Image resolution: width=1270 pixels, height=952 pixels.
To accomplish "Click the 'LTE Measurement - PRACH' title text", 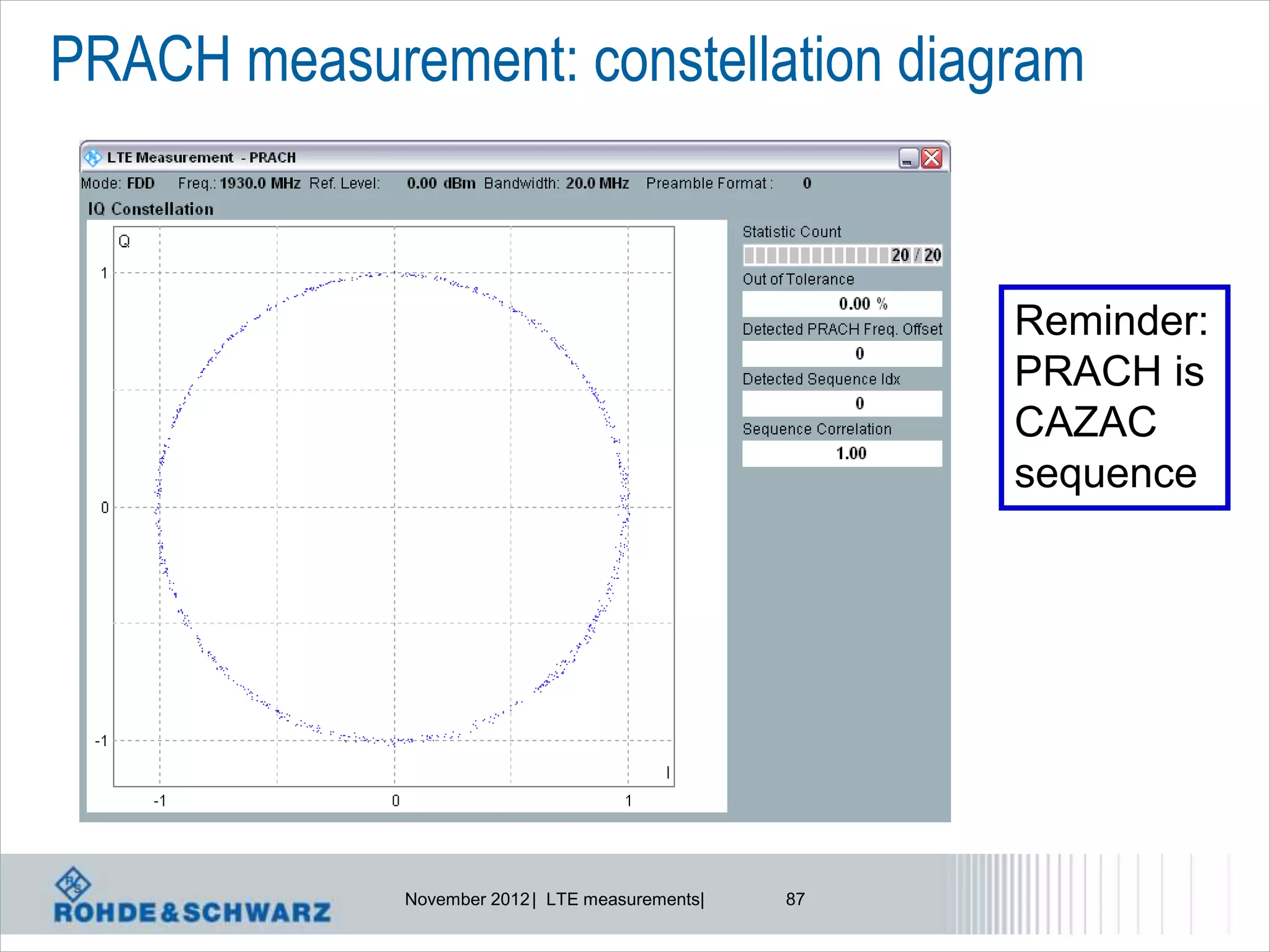I will (202, 157).
